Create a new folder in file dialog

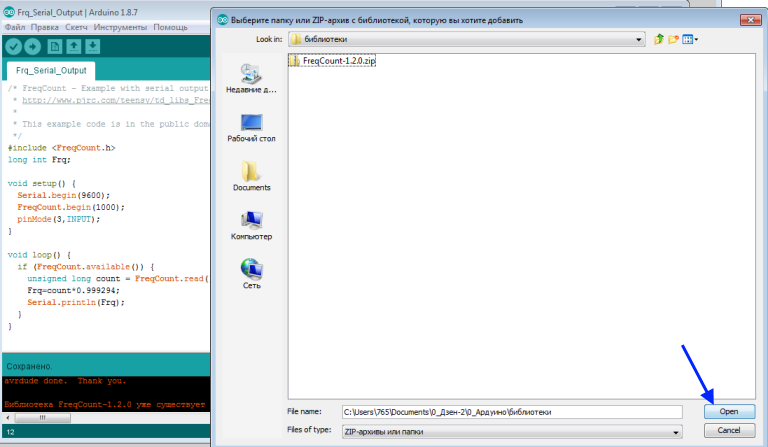pos(673,39)
